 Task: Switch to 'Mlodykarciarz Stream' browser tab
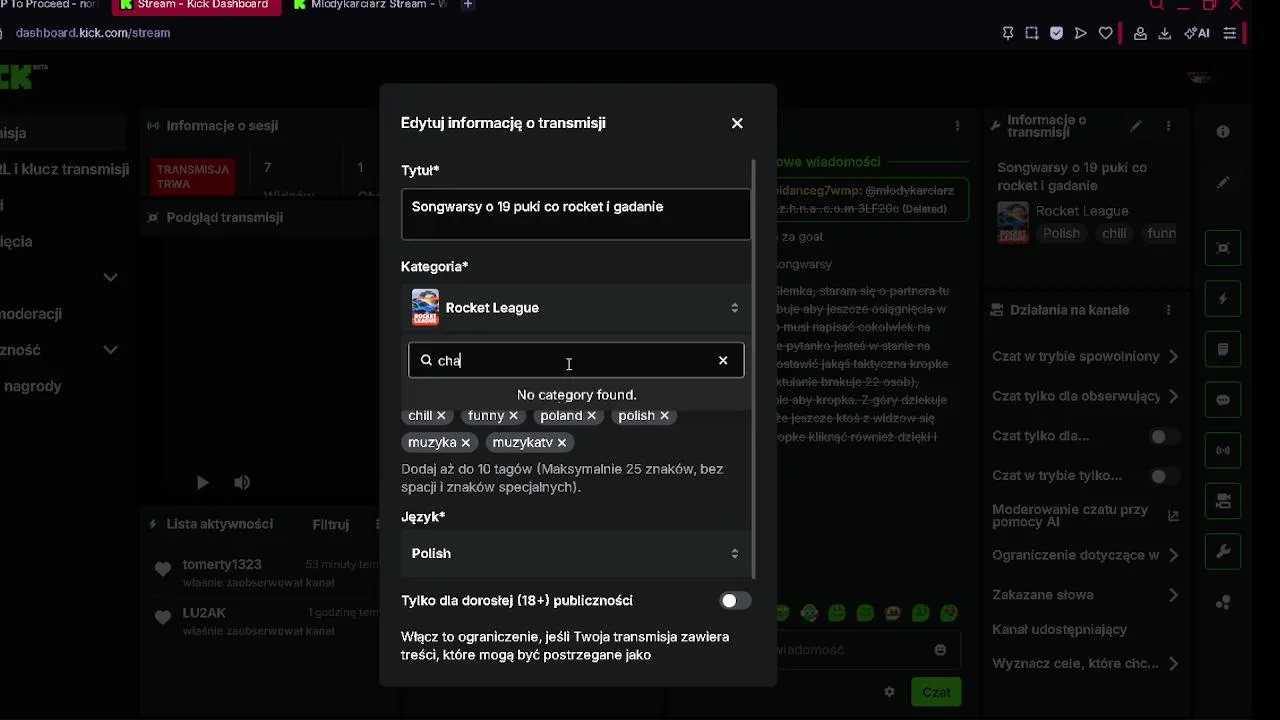(370, 5)
